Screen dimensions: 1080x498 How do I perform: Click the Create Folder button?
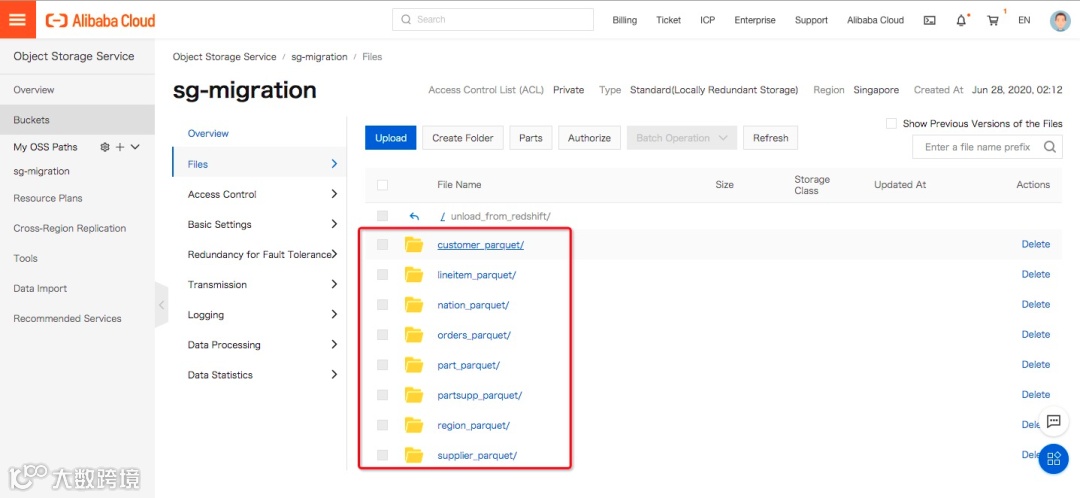point(463,138)
